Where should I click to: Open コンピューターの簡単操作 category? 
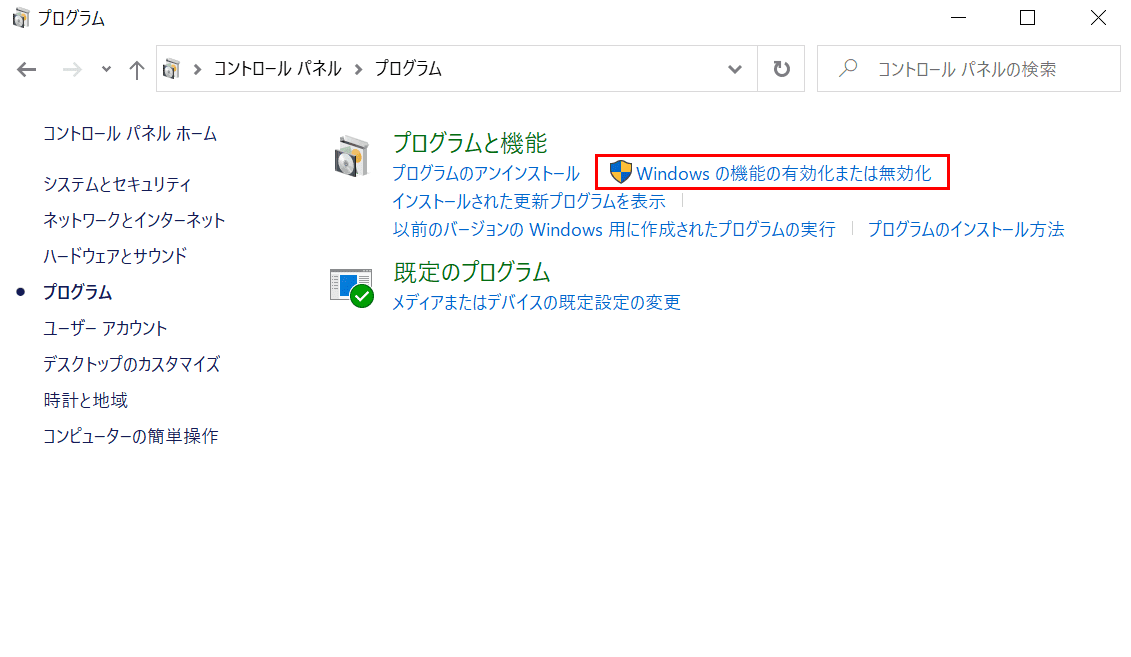coord(131,436)
